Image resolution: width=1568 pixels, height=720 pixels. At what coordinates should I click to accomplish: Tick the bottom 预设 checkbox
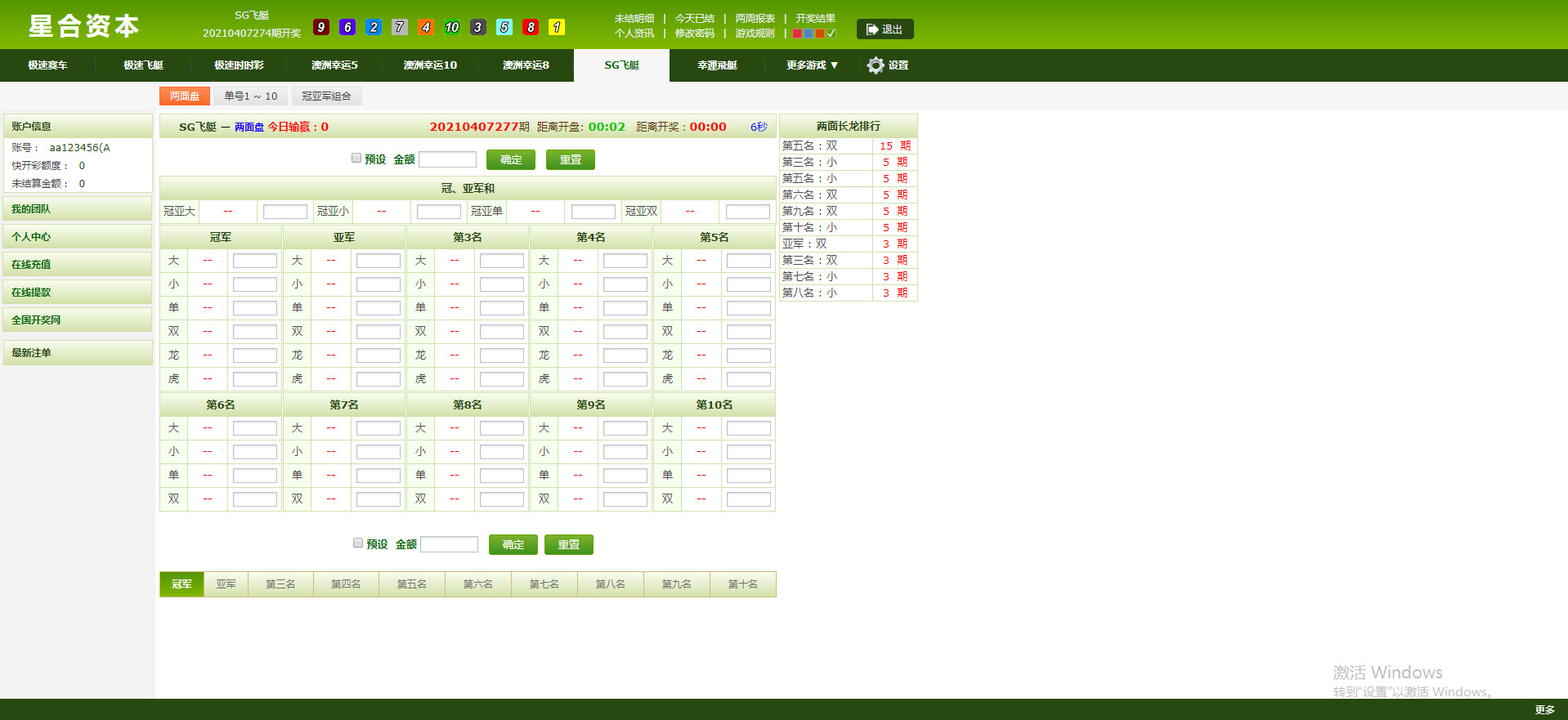point(358,543)
